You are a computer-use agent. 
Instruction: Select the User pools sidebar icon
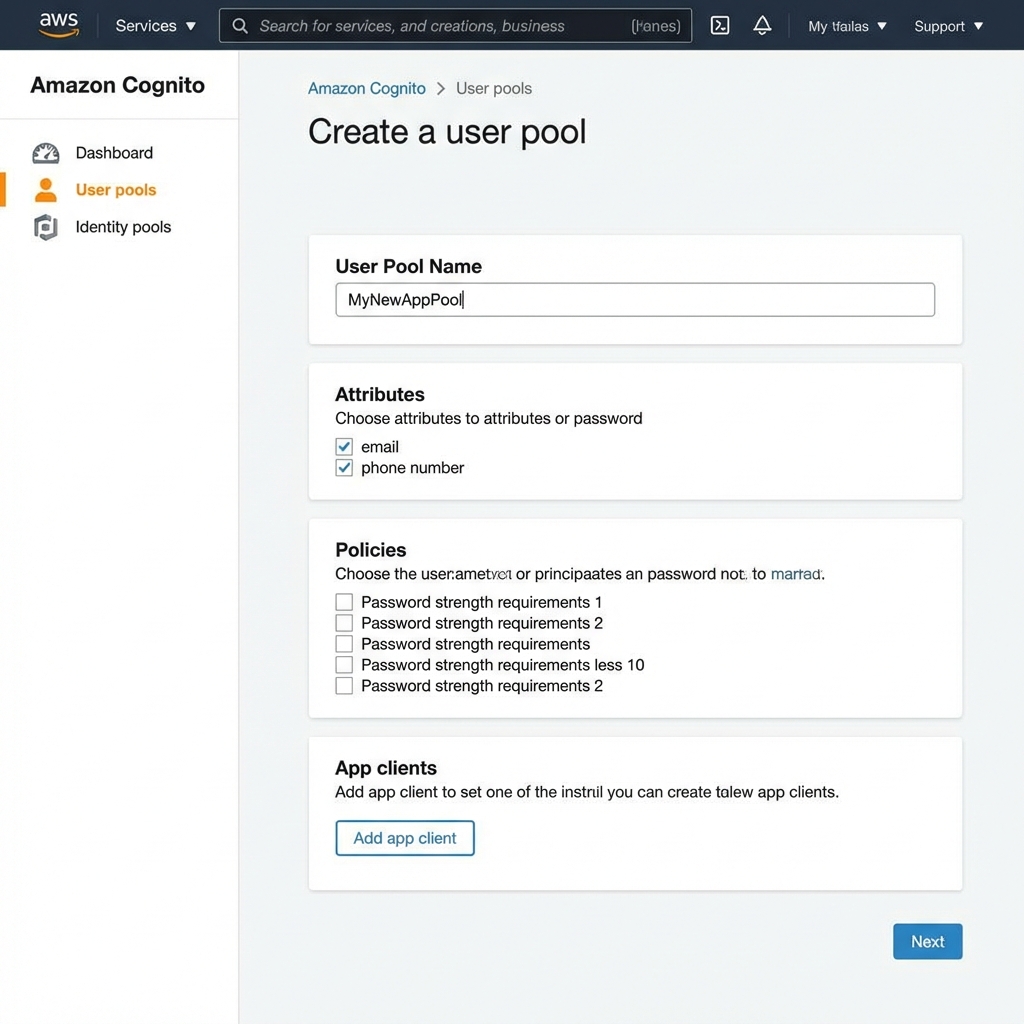46,190
